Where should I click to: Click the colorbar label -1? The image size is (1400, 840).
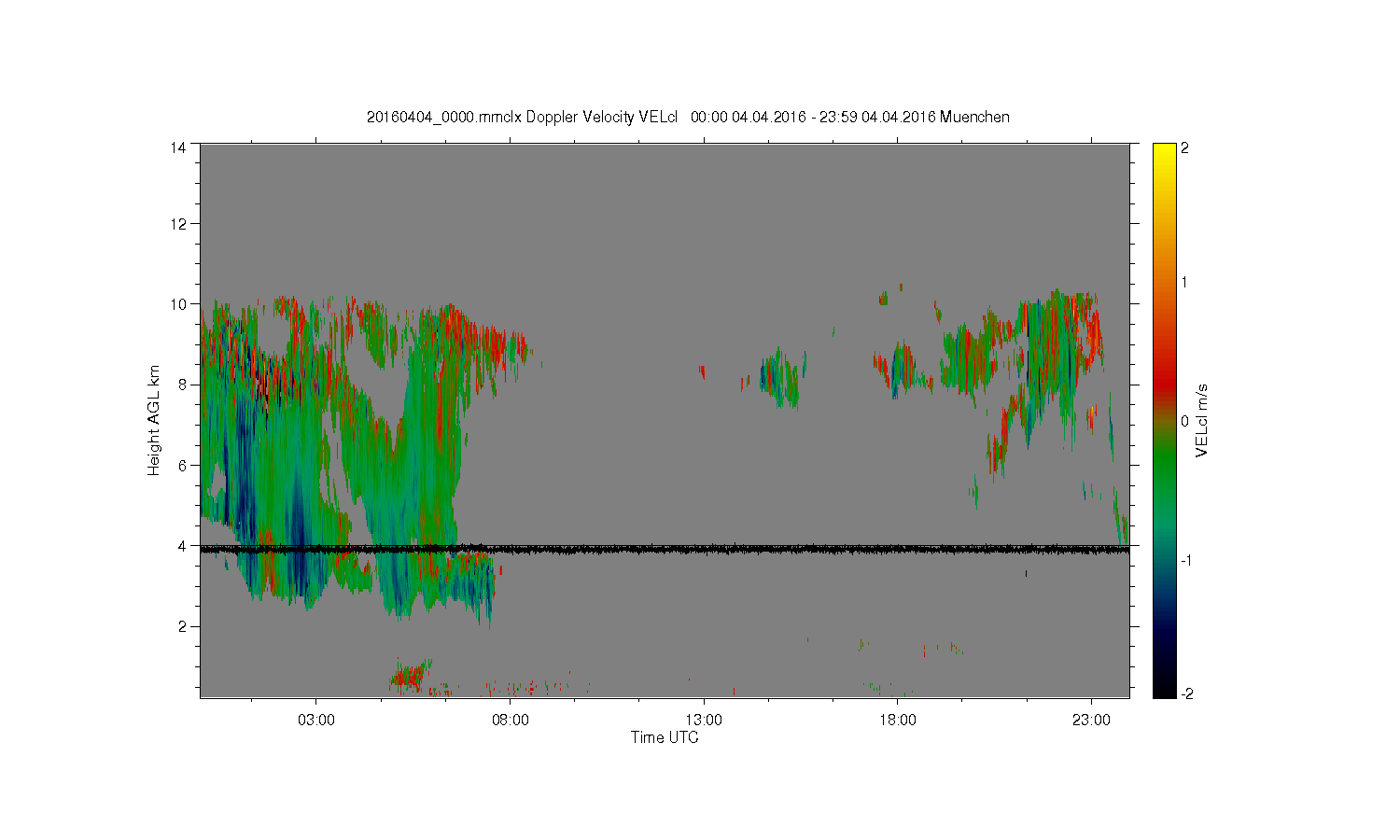(1188, 559)
